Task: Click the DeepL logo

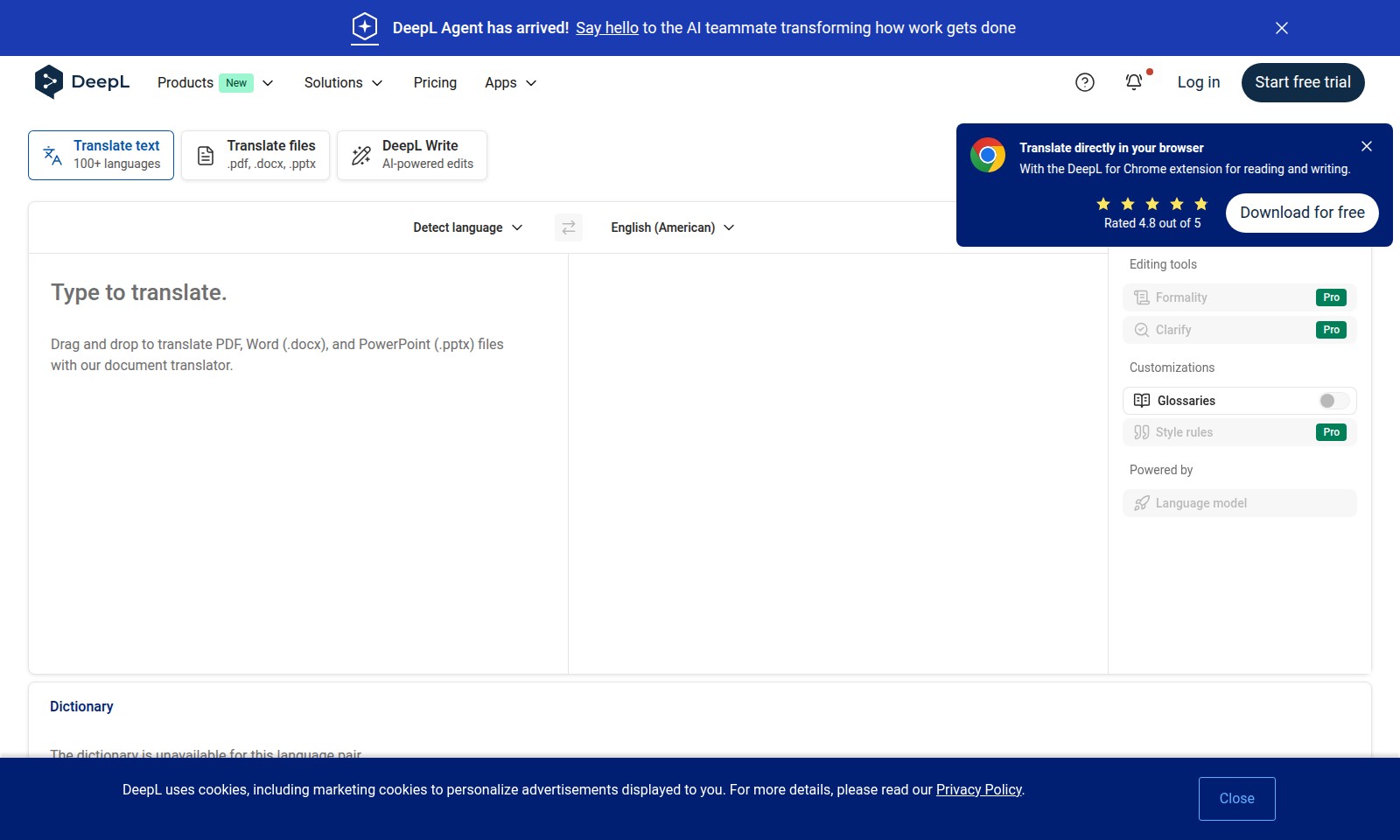Action: coord(81,82)
